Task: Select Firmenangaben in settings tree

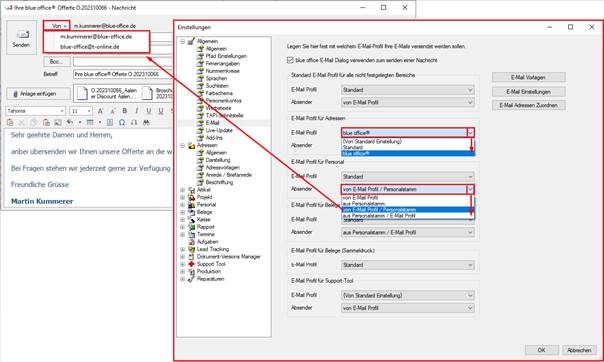Action: [x=223, y=64]
